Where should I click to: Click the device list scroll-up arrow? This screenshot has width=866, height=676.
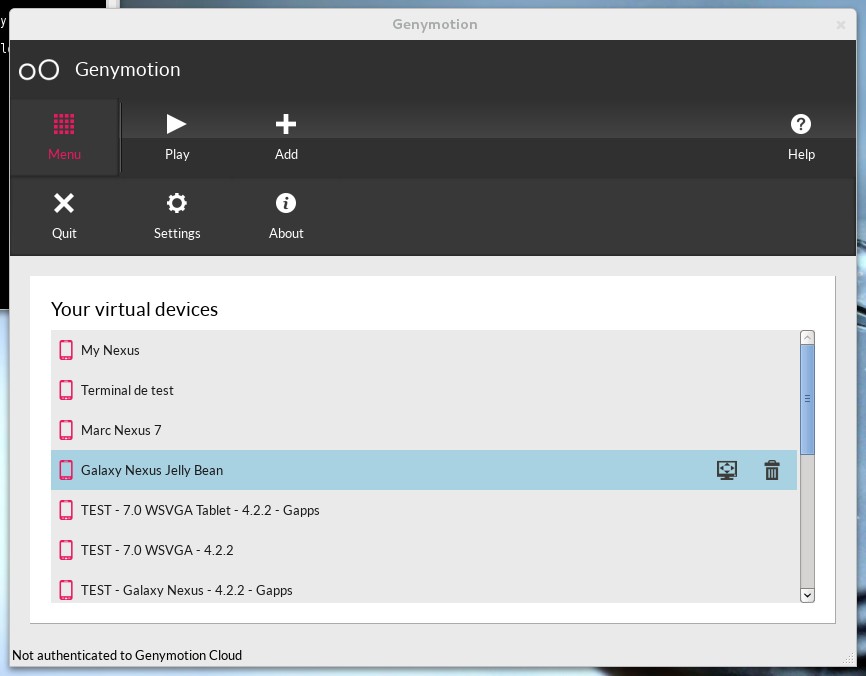tap(807, 337)
